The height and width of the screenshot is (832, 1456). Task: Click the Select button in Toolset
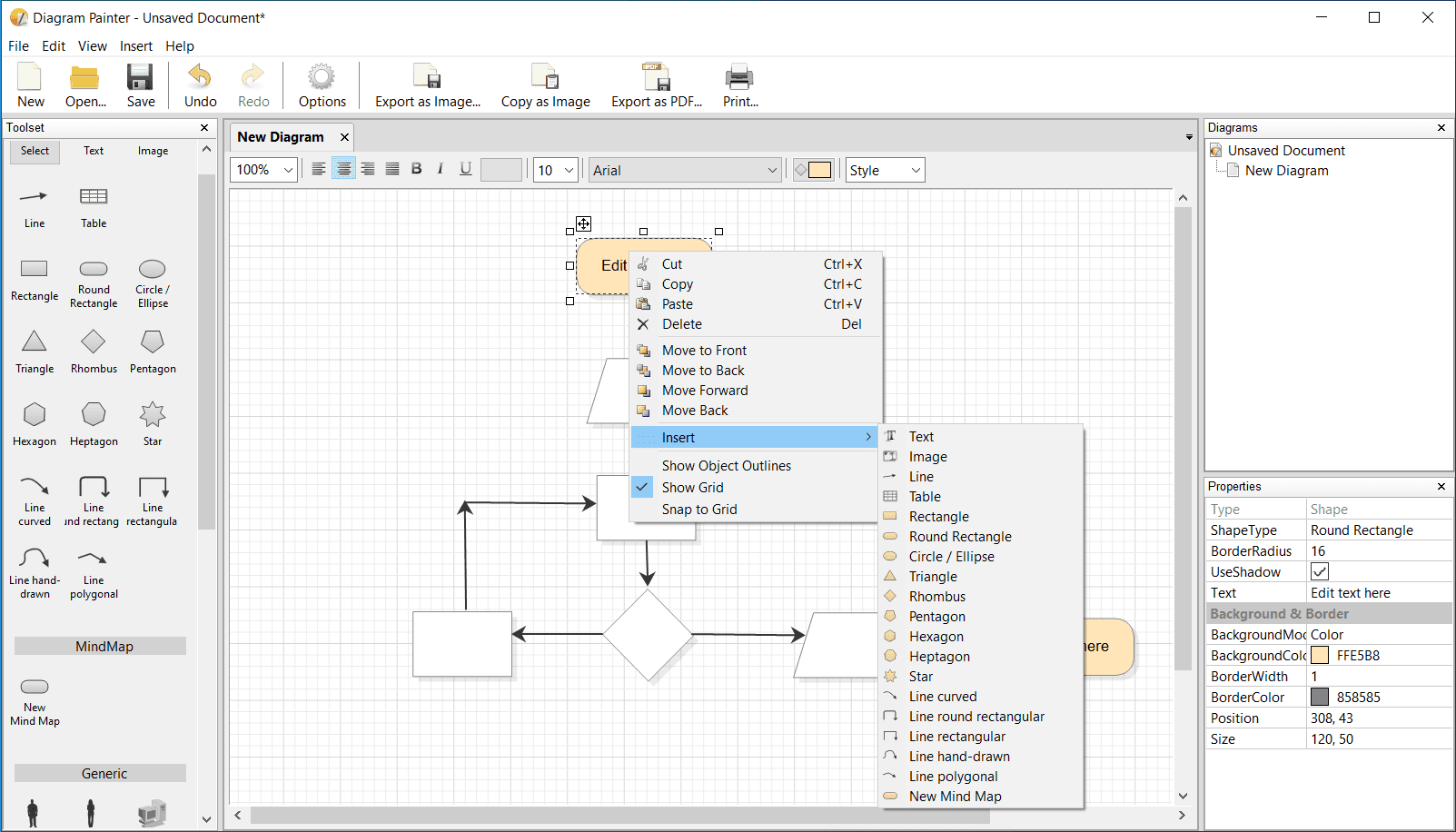coord(35,152)
